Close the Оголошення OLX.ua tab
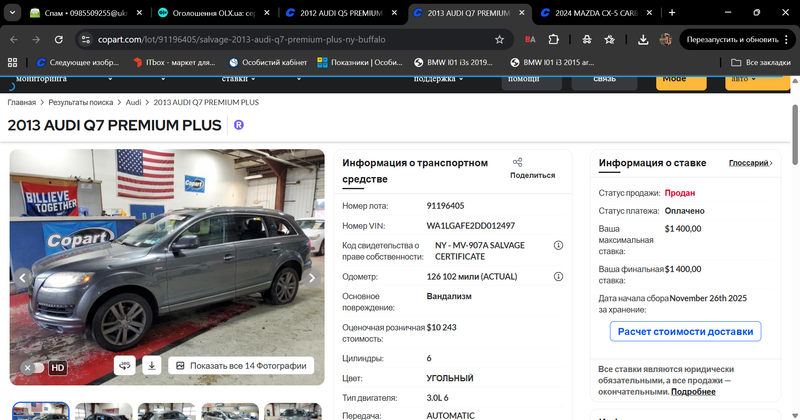The image size is (800, 420). [x=266, y=13]
